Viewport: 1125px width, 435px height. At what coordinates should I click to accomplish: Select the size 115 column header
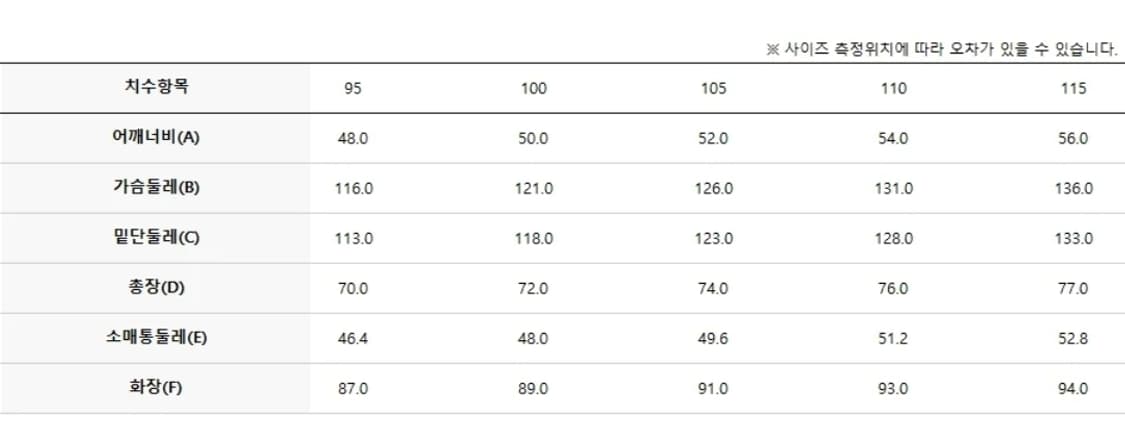tap(1073, 88)
